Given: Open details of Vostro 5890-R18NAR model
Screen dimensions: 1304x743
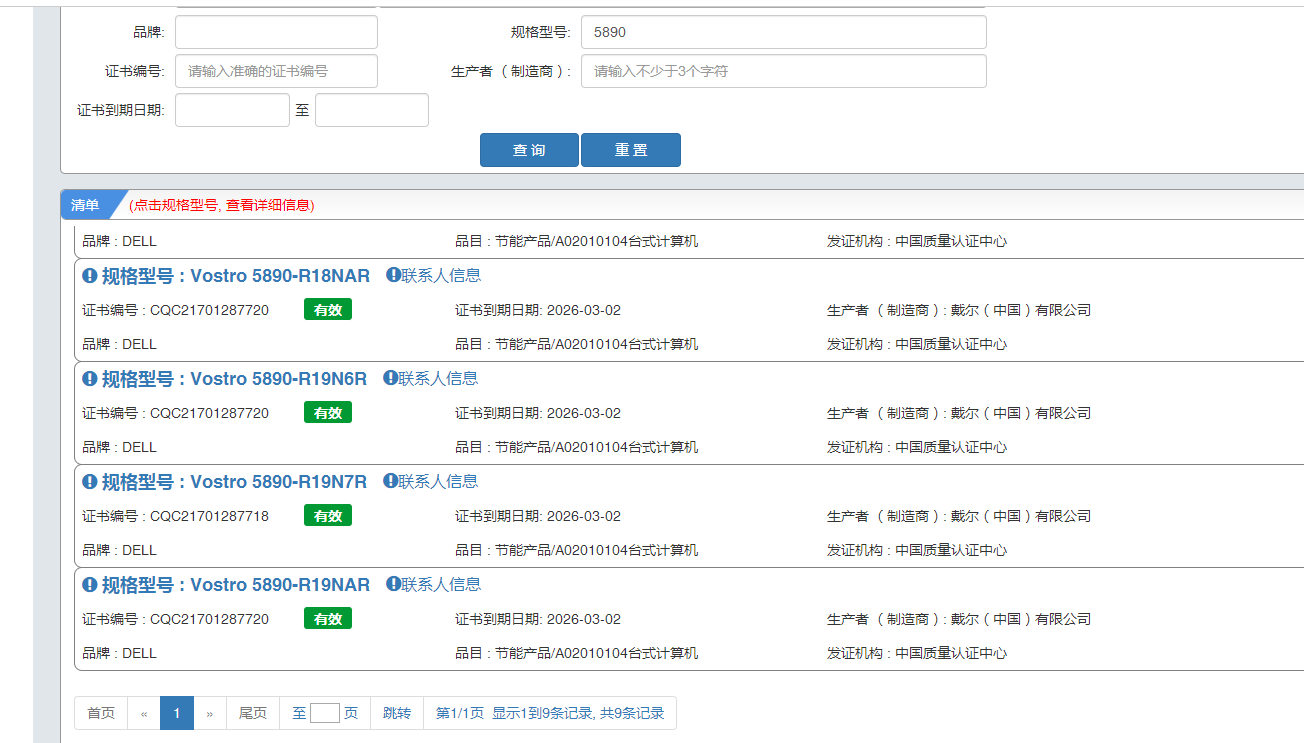Looking at the screenshot, I should (x=236, y=276).
